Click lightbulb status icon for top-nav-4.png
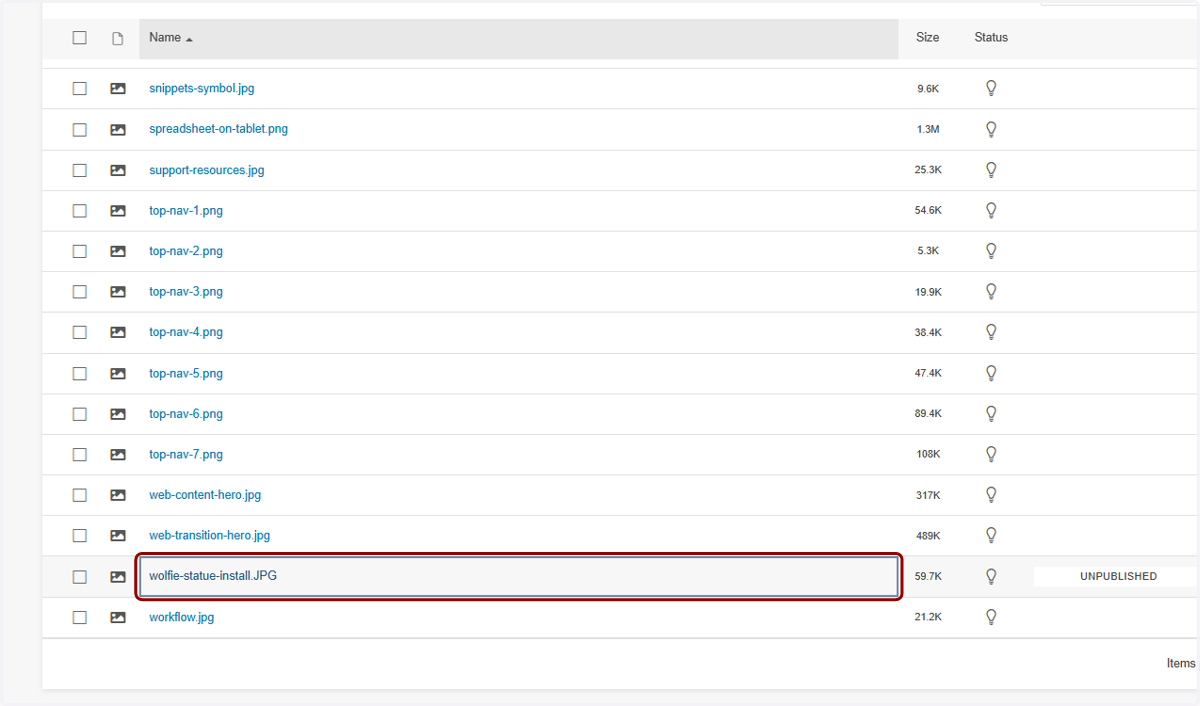This screenshot has height=706, width=1200. (x=991, y=332)
